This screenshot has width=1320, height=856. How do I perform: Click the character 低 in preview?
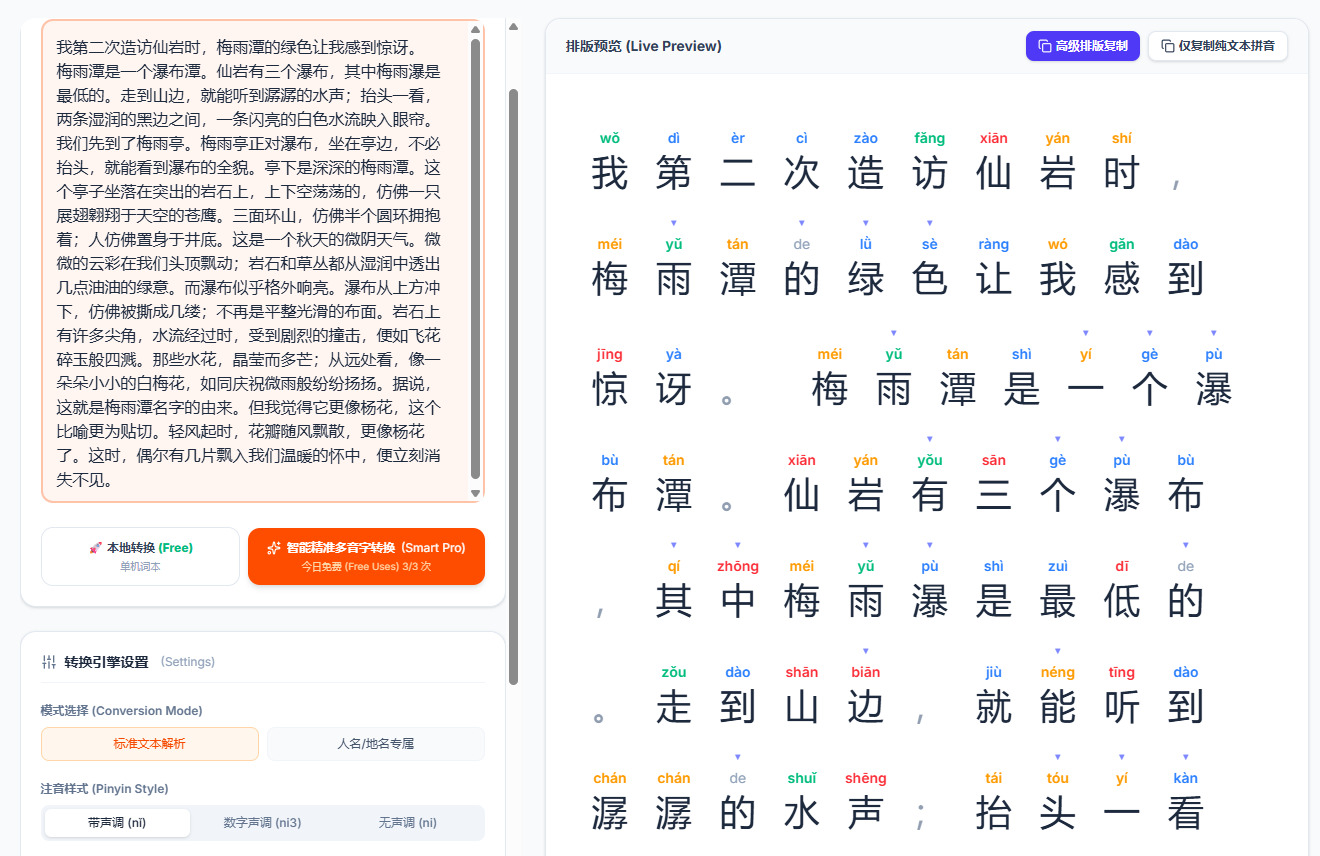1122,601
